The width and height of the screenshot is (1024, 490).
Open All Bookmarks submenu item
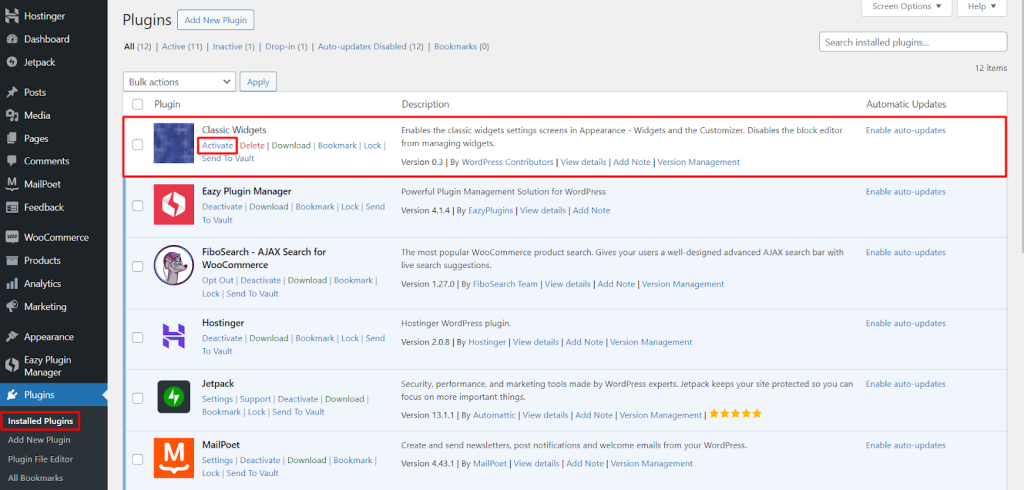pos(35,478)
